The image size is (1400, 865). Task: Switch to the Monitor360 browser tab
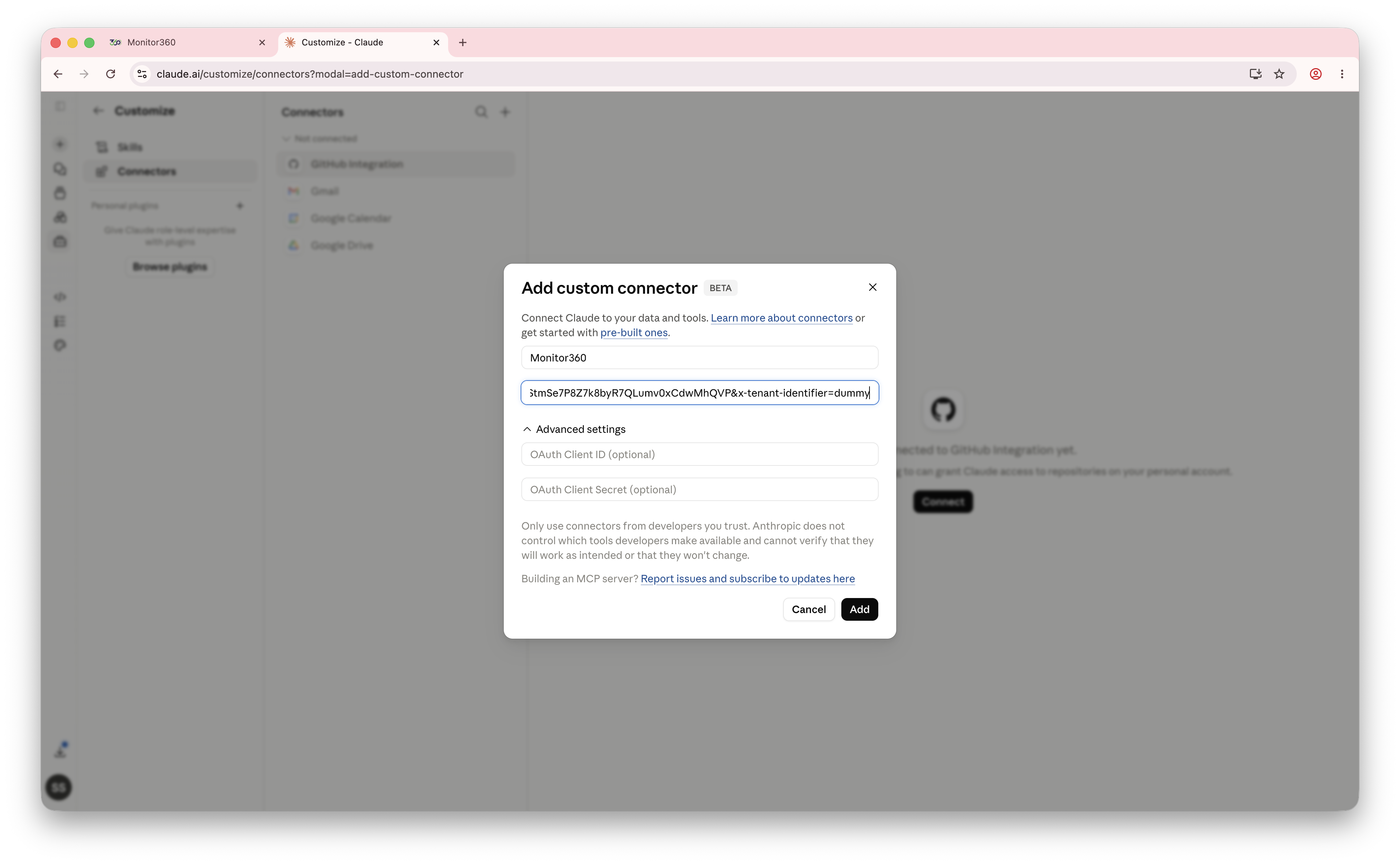(188, 42)
